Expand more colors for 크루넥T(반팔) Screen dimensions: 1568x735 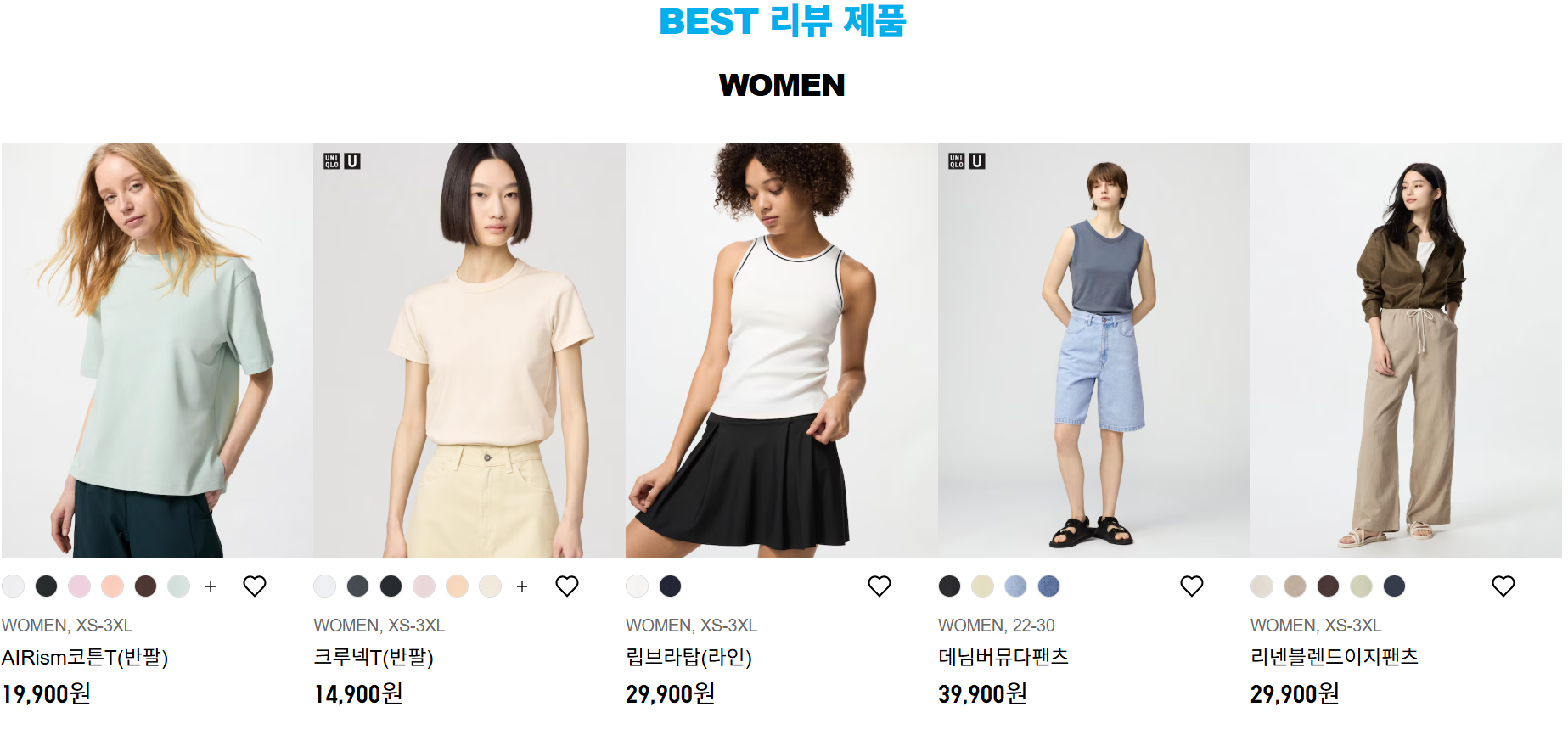[x=522, y=586]
